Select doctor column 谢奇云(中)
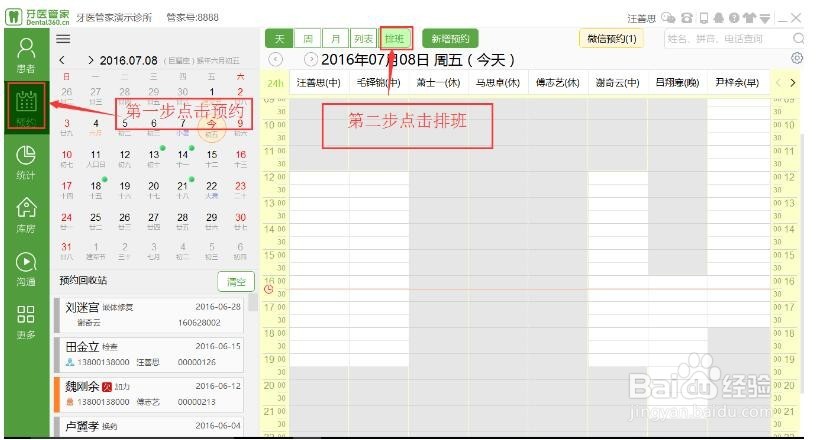820x440 pixels. coord(618,83)
